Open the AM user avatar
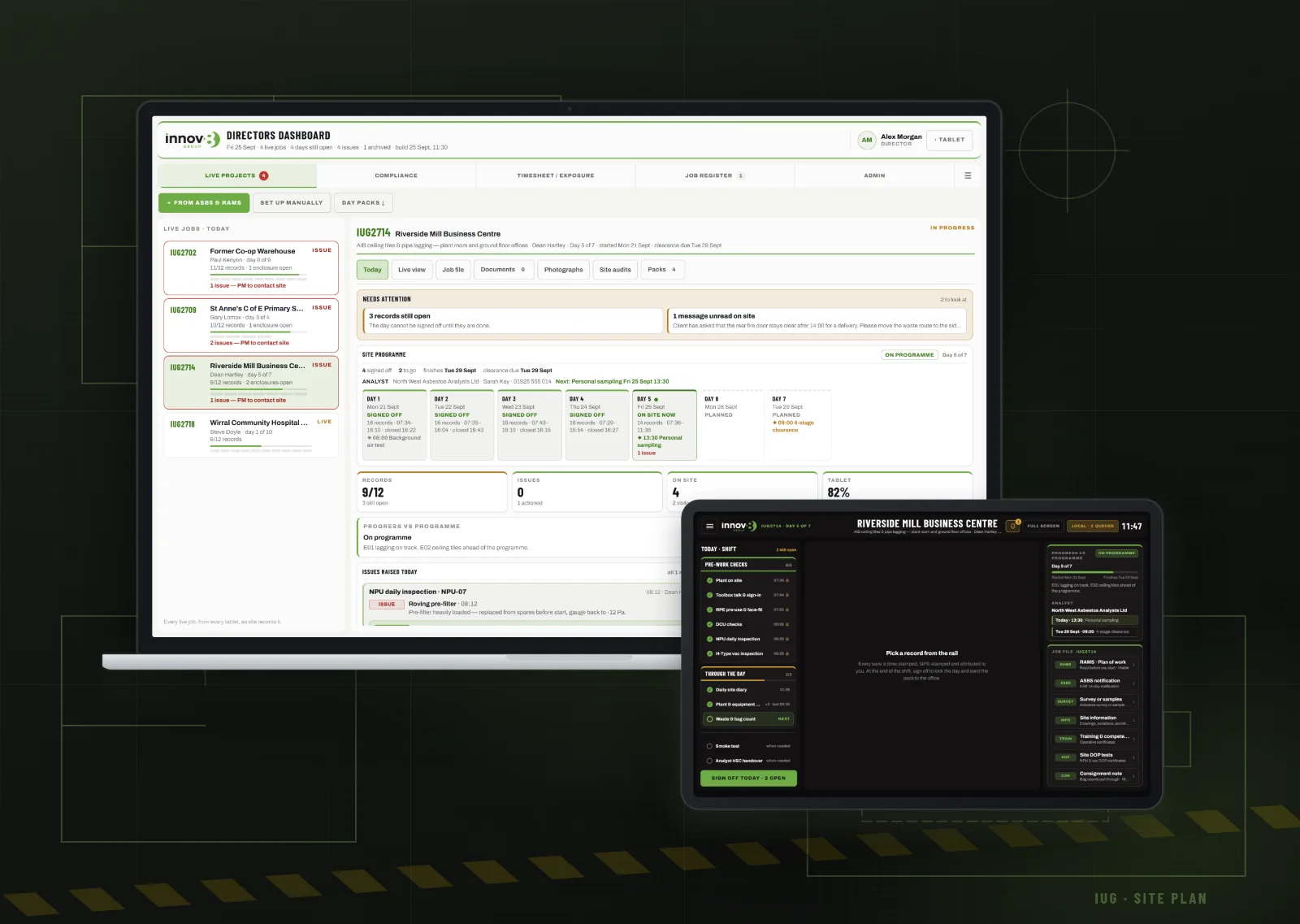This screenshot has height=924, width=1300. pos(867,140)
